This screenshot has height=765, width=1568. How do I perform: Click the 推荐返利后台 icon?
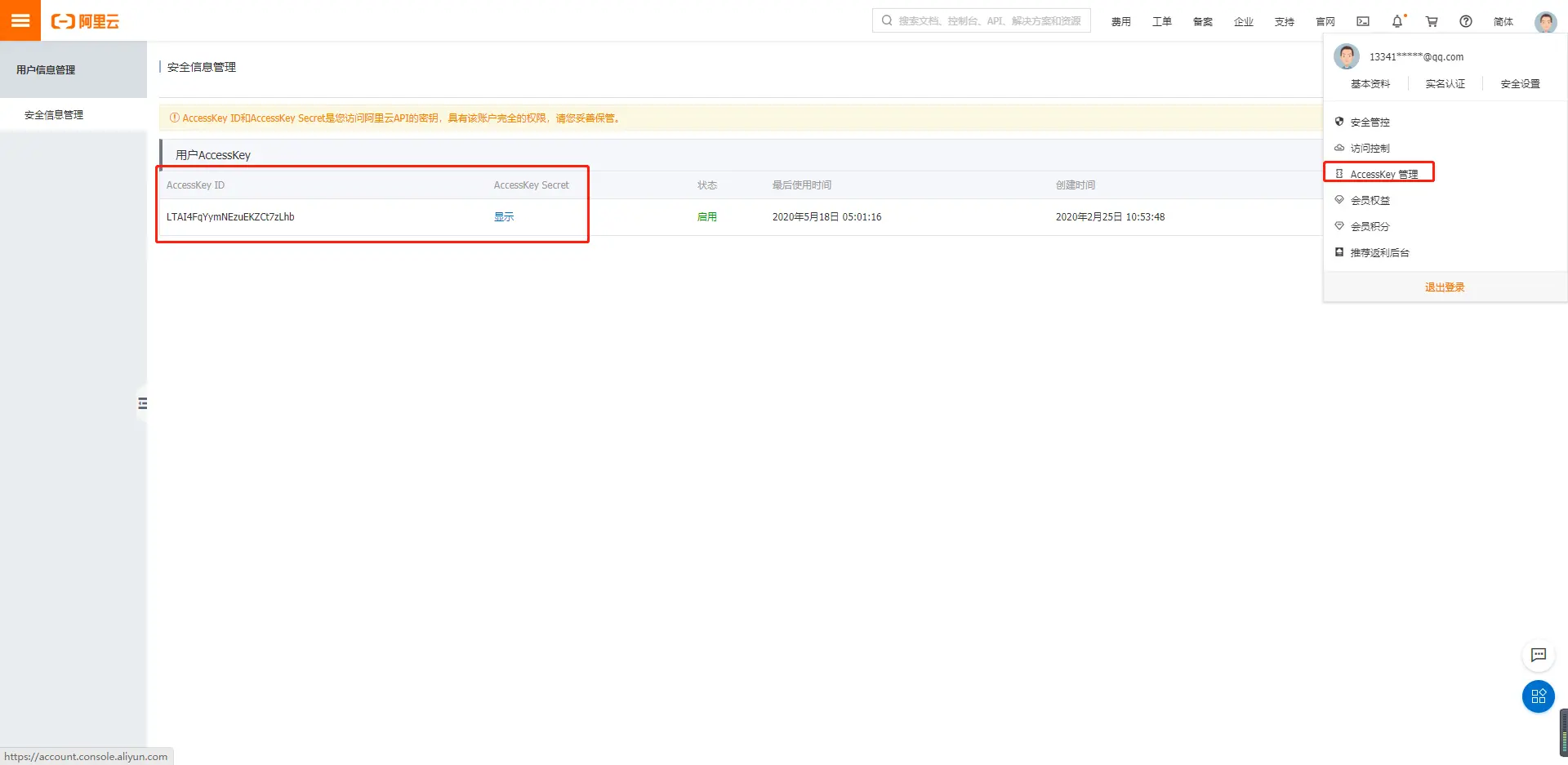[x=1339, y=252]
